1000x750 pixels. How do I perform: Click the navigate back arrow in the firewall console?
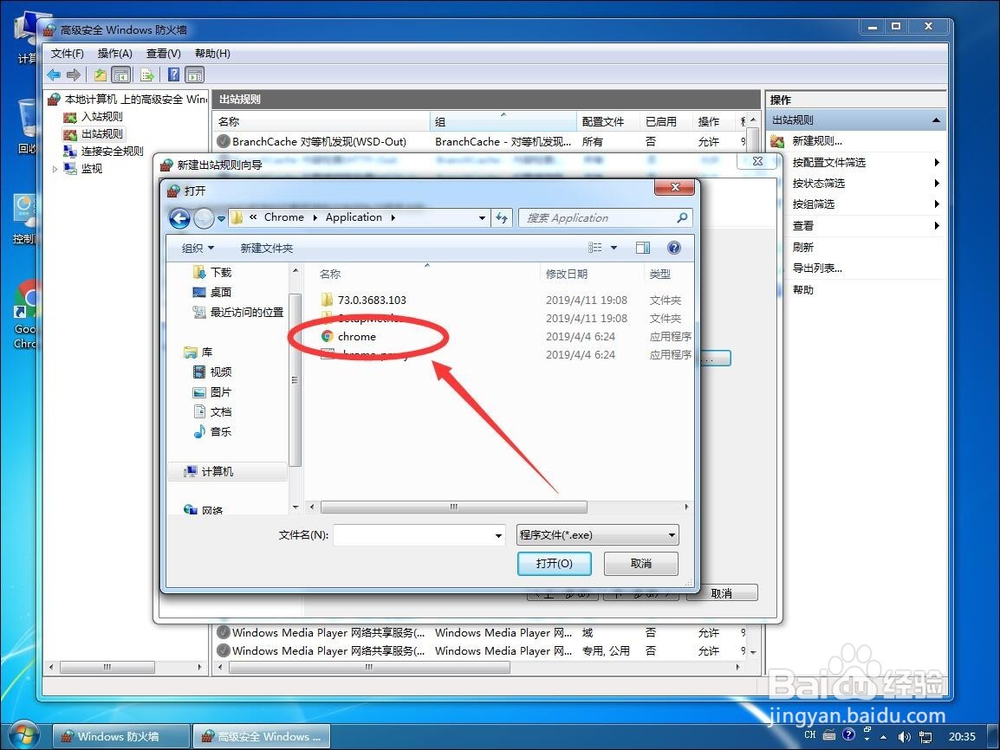click(53, 74)
